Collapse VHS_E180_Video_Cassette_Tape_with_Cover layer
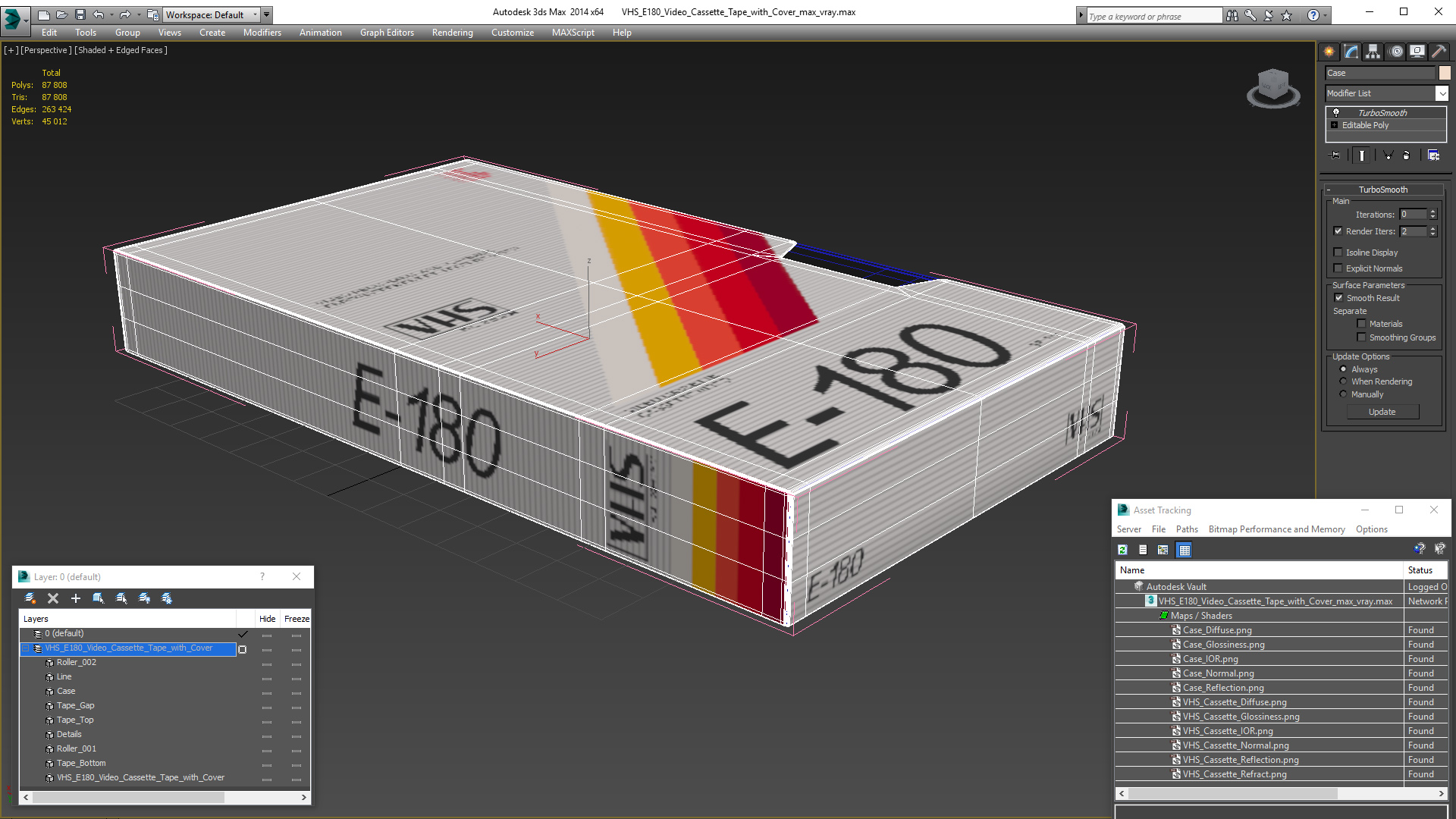The image size is (1456, 819). click(25, 648)
